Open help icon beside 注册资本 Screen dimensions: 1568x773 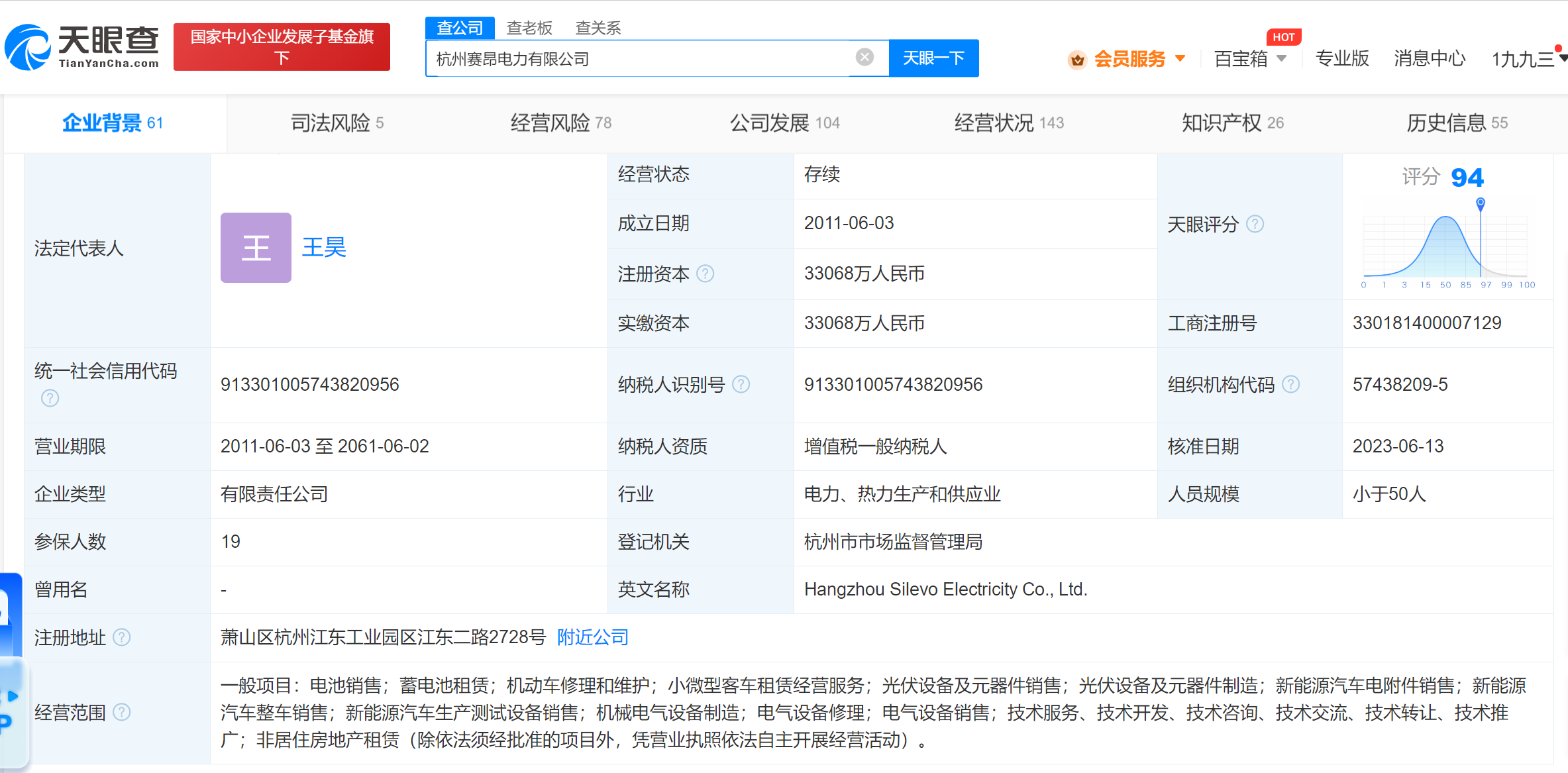706,274
